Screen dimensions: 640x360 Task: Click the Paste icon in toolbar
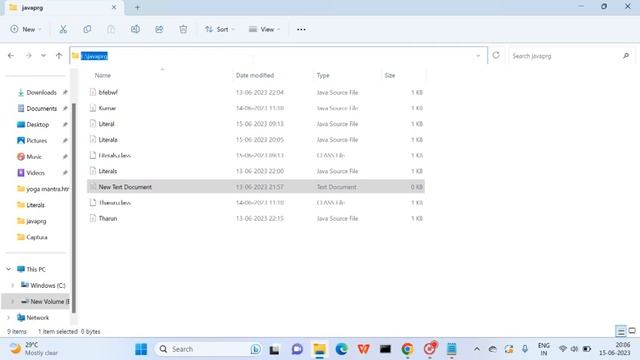[111, 29]
